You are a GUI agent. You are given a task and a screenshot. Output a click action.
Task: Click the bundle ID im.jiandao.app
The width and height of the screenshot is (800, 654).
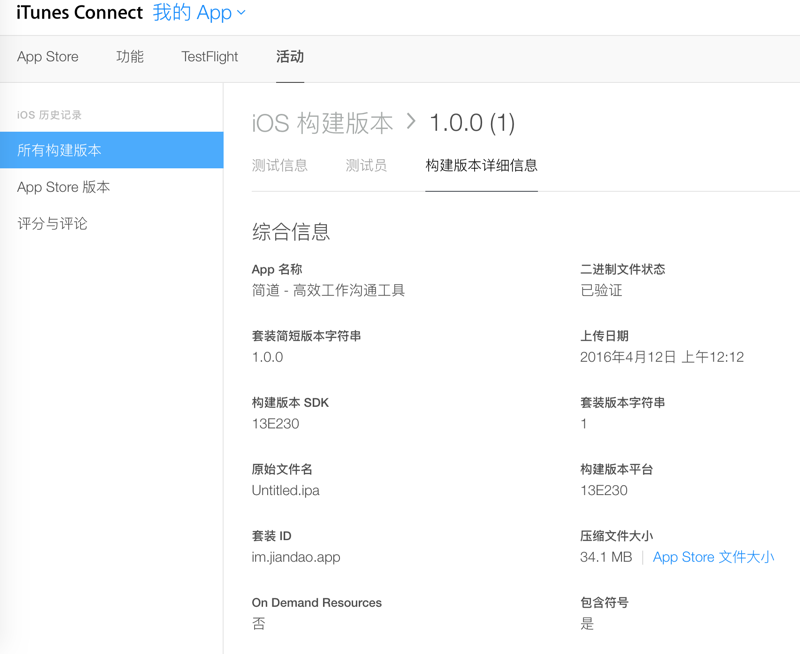coord(296,557)
